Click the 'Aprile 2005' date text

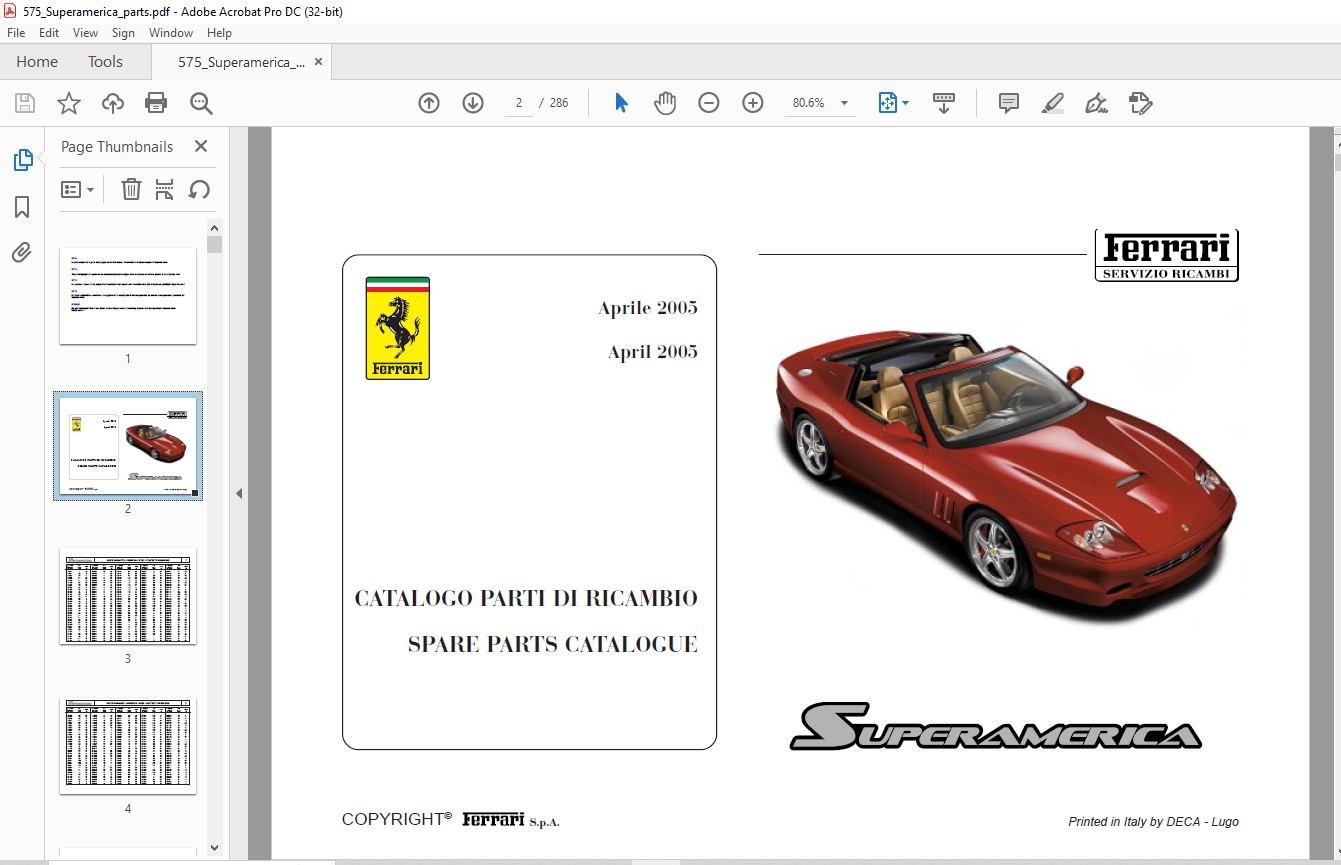[x=648, y=308]
